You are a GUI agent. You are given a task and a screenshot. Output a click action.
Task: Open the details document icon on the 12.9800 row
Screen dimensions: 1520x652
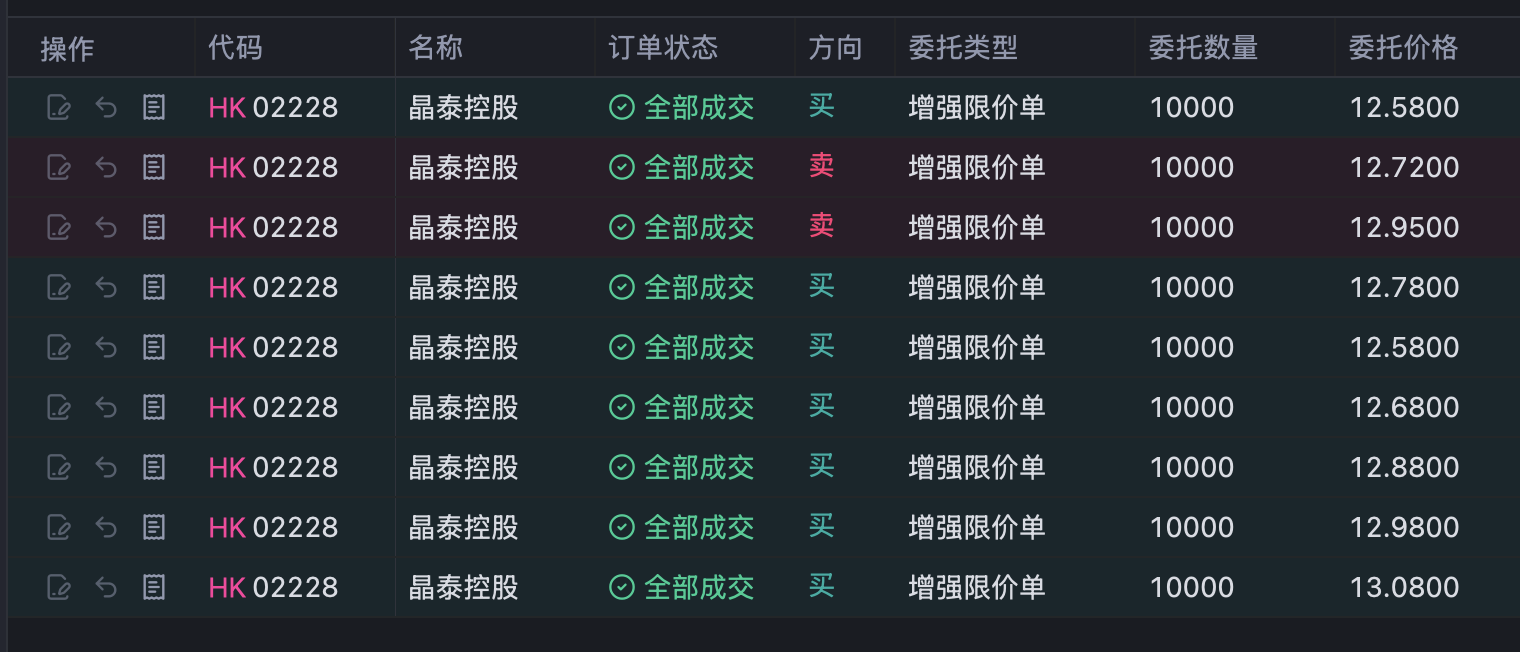[154, 527]
